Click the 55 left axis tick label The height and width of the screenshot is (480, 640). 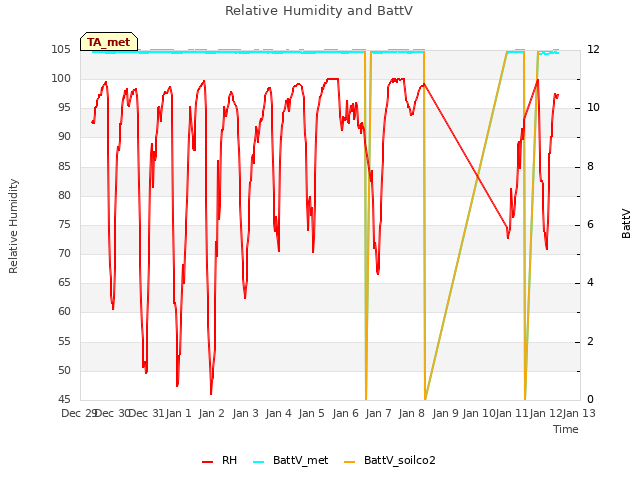tap(64, 341)
